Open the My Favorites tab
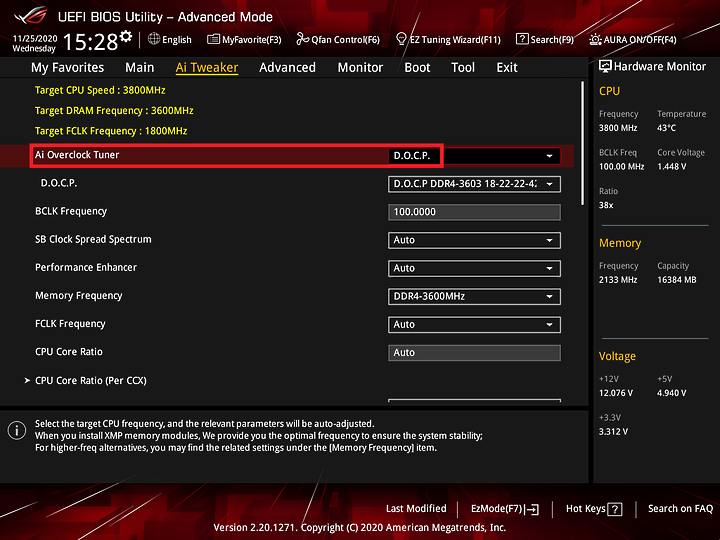 click(68, 68)
